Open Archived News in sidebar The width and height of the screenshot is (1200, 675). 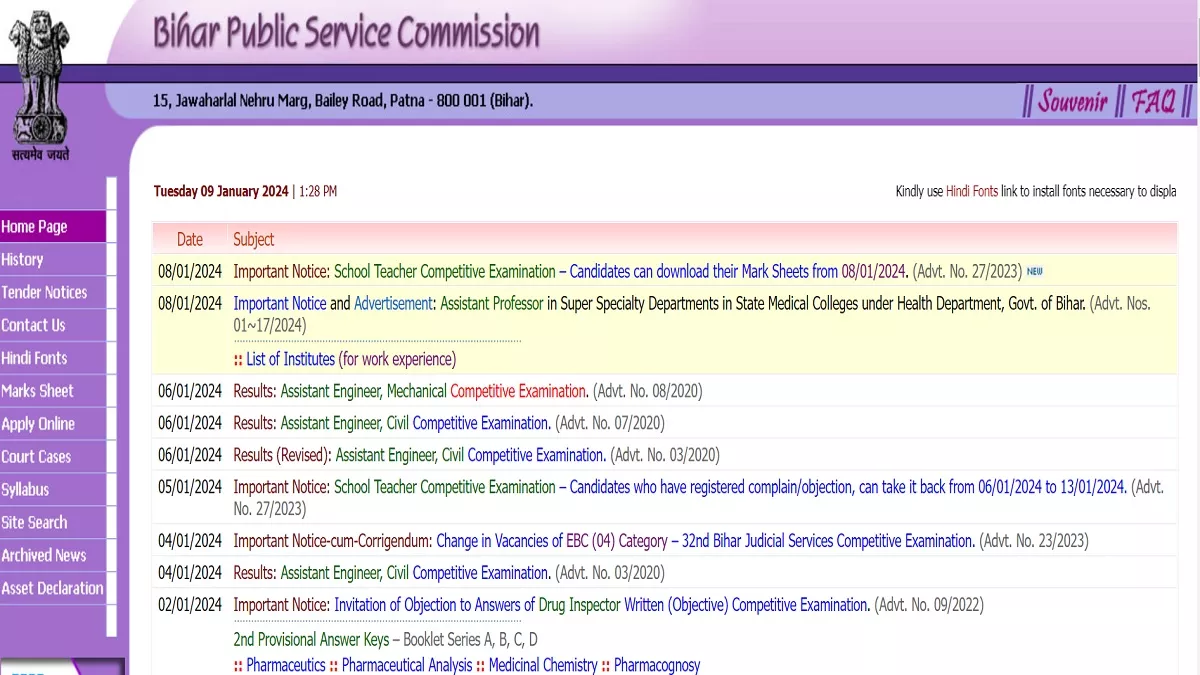[x=52, y=556]
